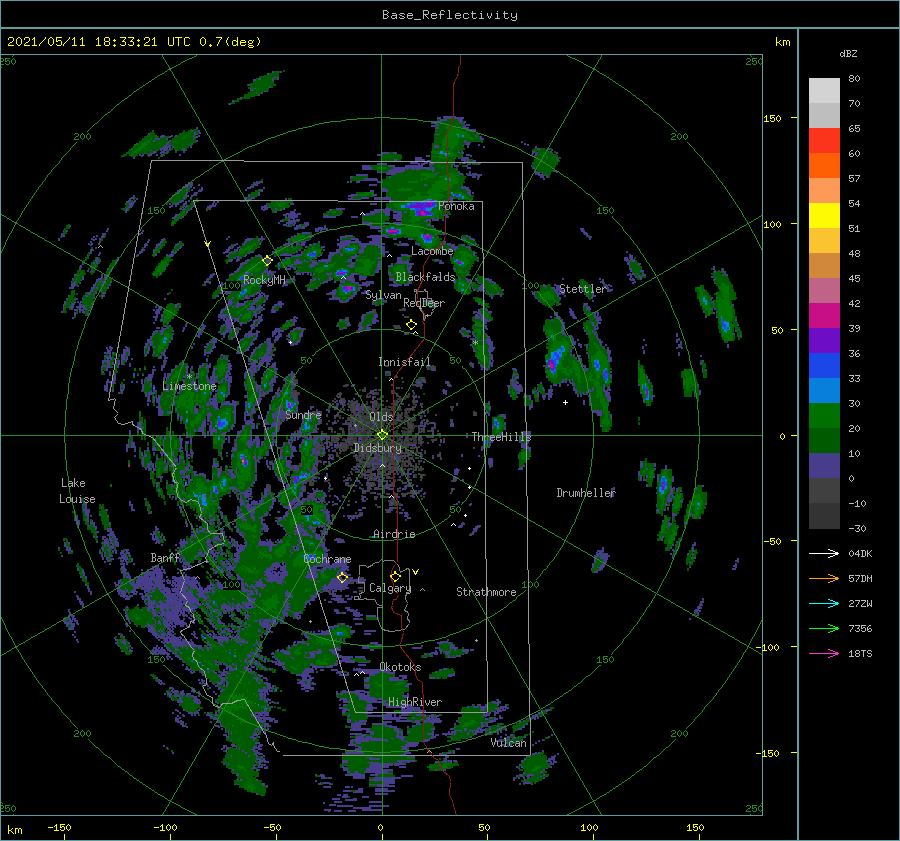
Task: Click the Olds city label
Action: (x=381, y=417)
